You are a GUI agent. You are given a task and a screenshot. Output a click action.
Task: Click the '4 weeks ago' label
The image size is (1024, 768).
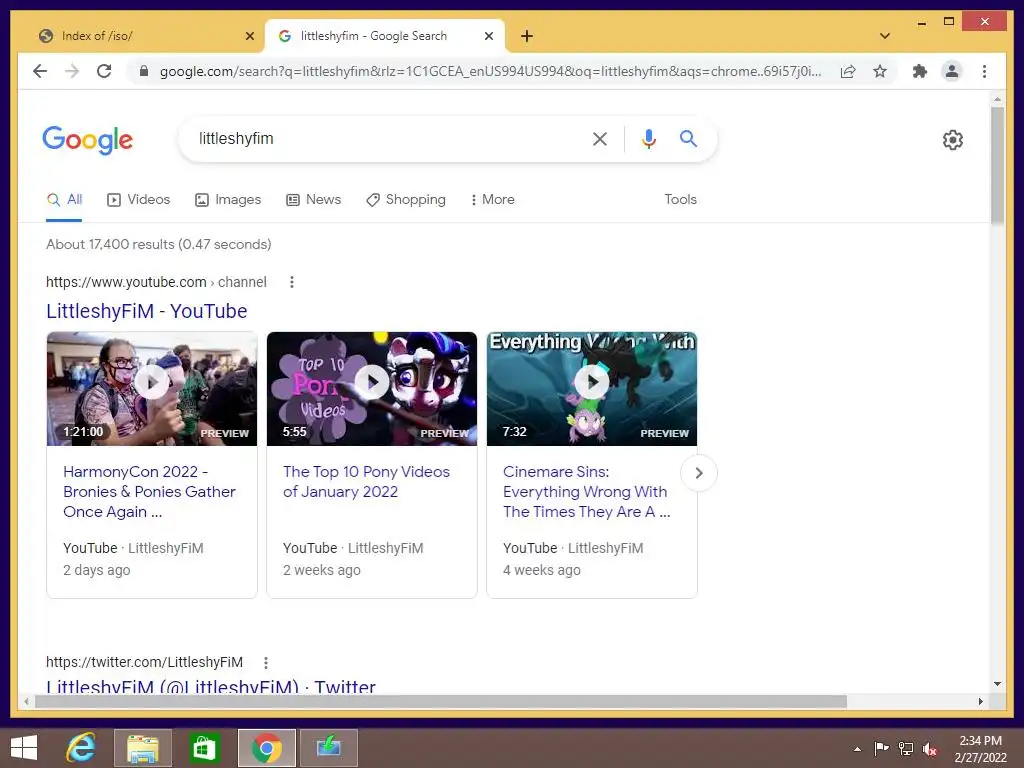click(541, 570)
